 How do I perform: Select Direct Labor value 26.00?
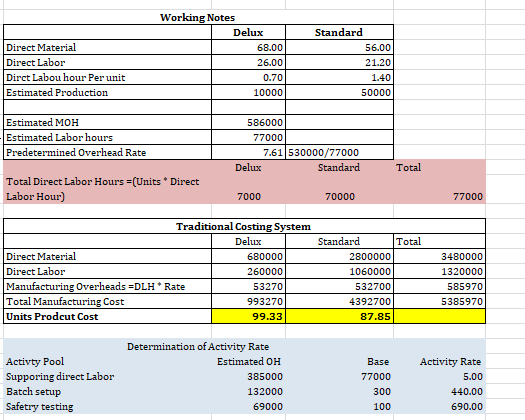[x=270, y=63]
